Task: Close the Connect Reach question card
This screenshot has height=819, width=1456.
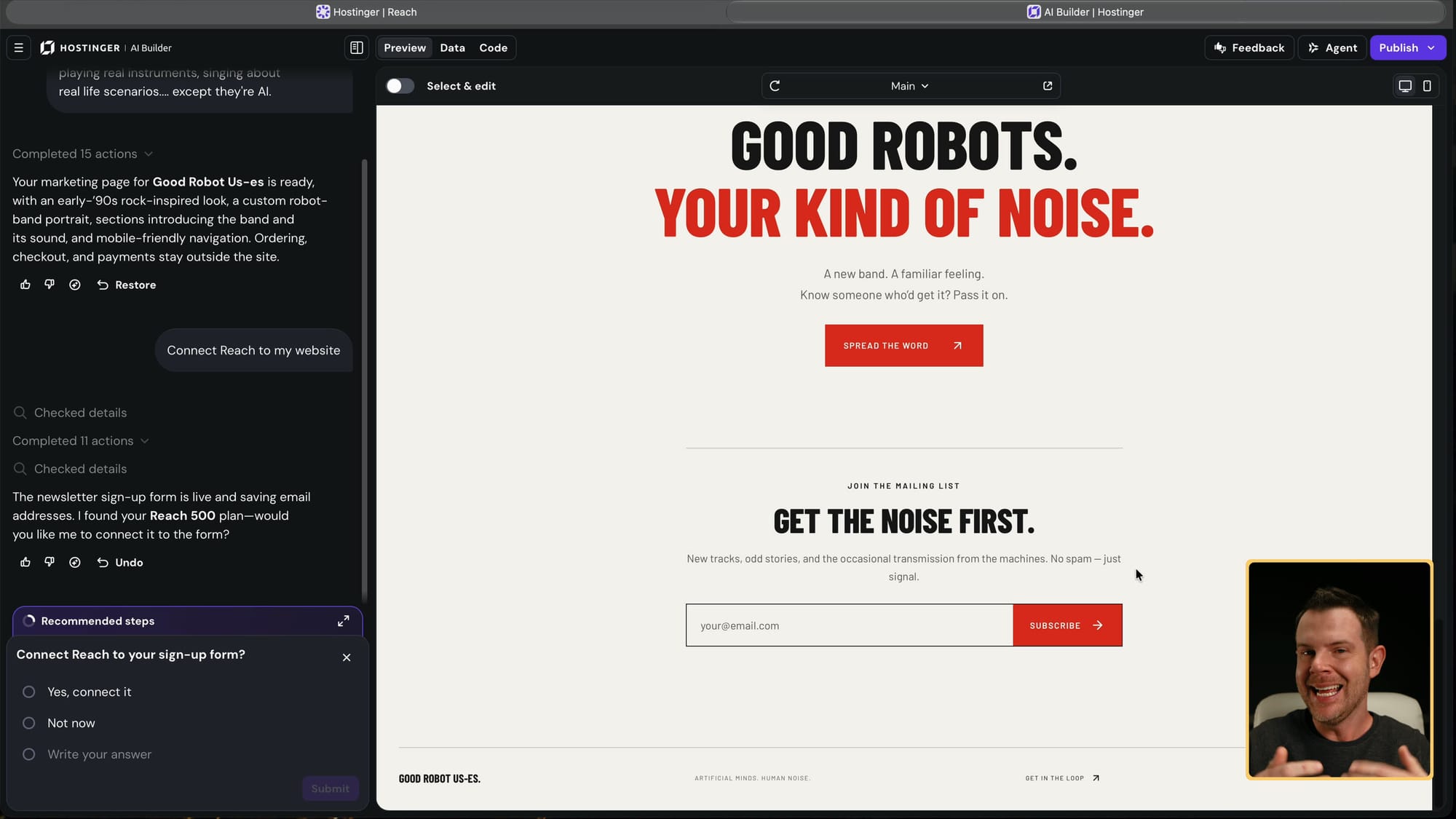Action: point(347,657)
